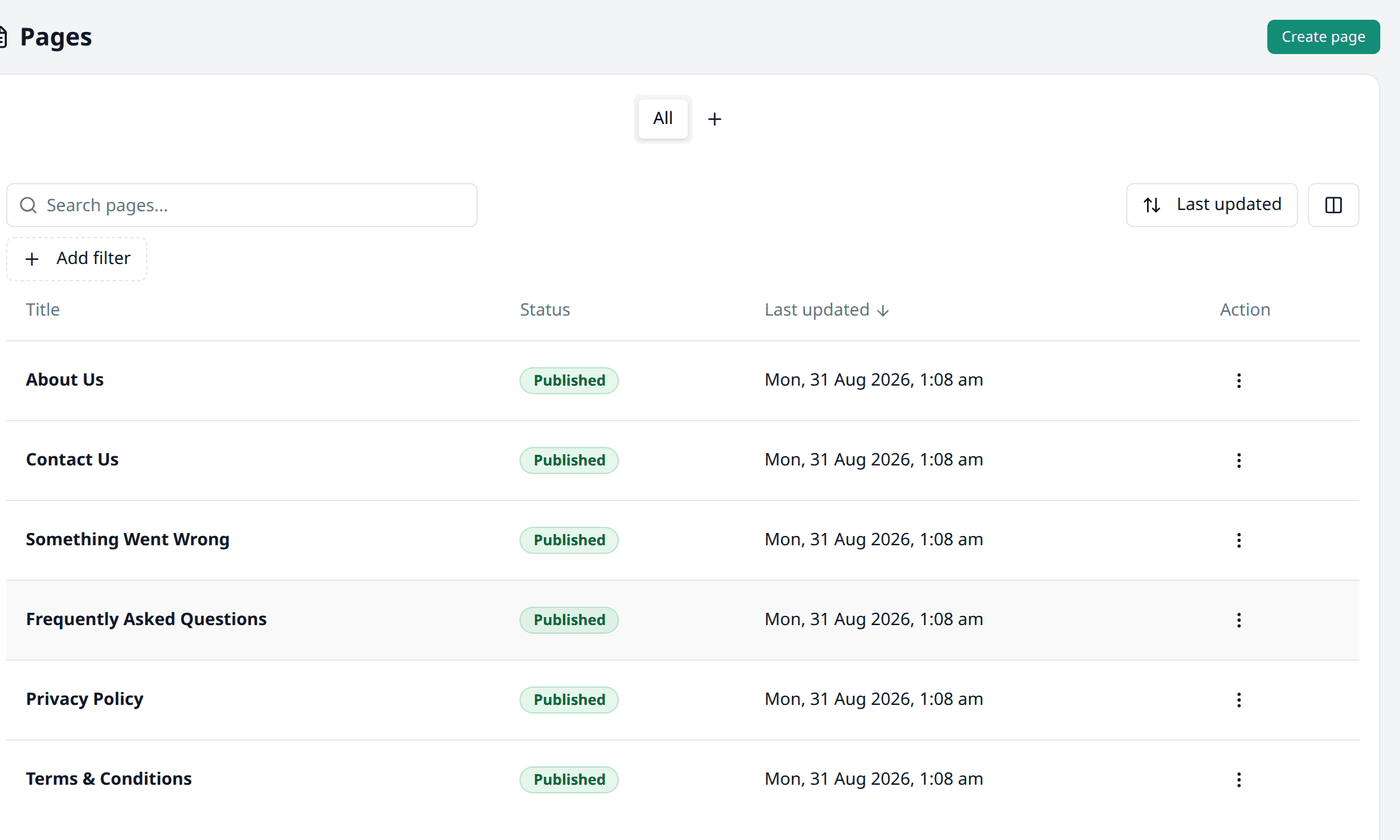Open action menu for Terms & Conditions
The image size is (1400, 840).
(x=1239, y=780)
